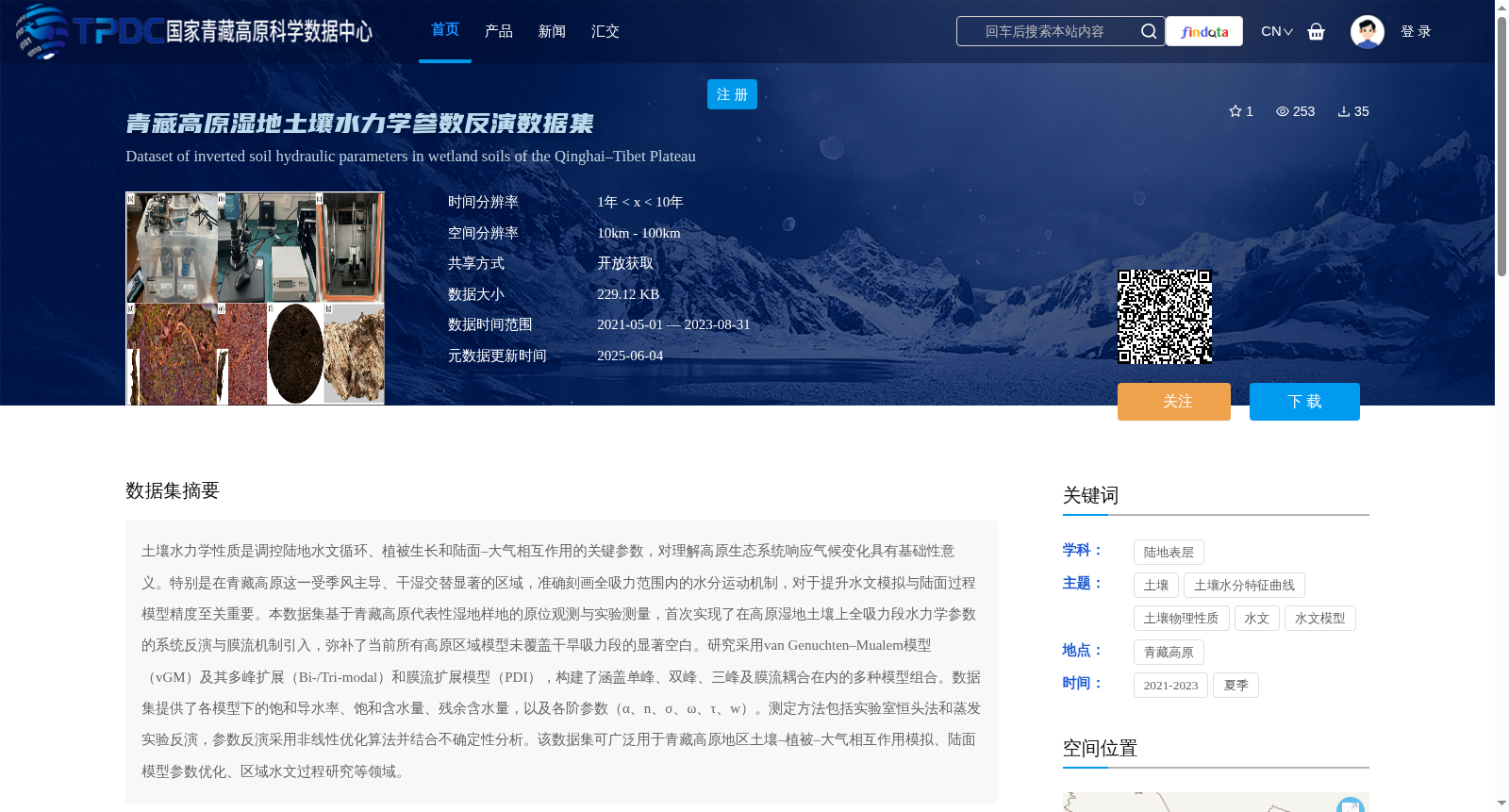This screenshot has height=812, width=1509.
Task: Click the blue 下载 download button
Action: tap(1304, 402)
